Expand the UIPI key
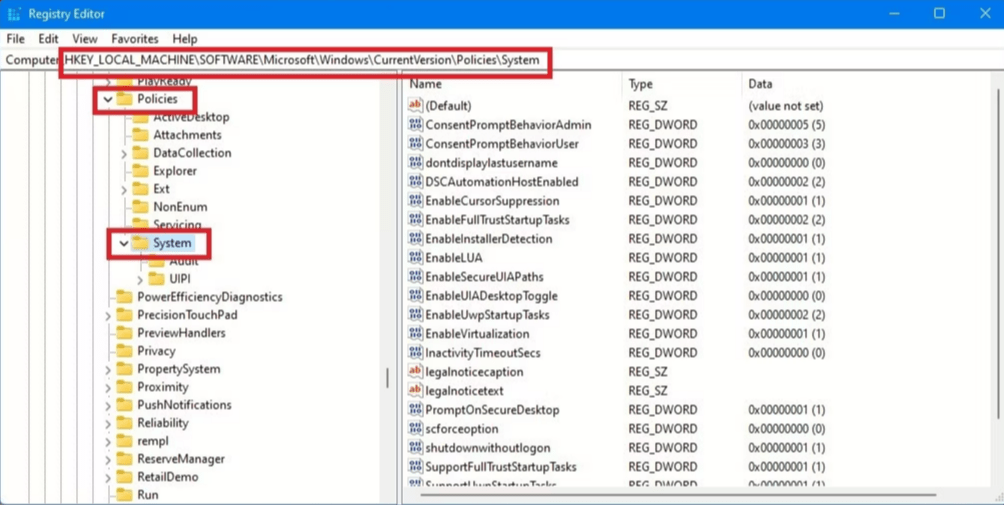The width and height of the screenshot is (1004, 505). coord(140,280)
